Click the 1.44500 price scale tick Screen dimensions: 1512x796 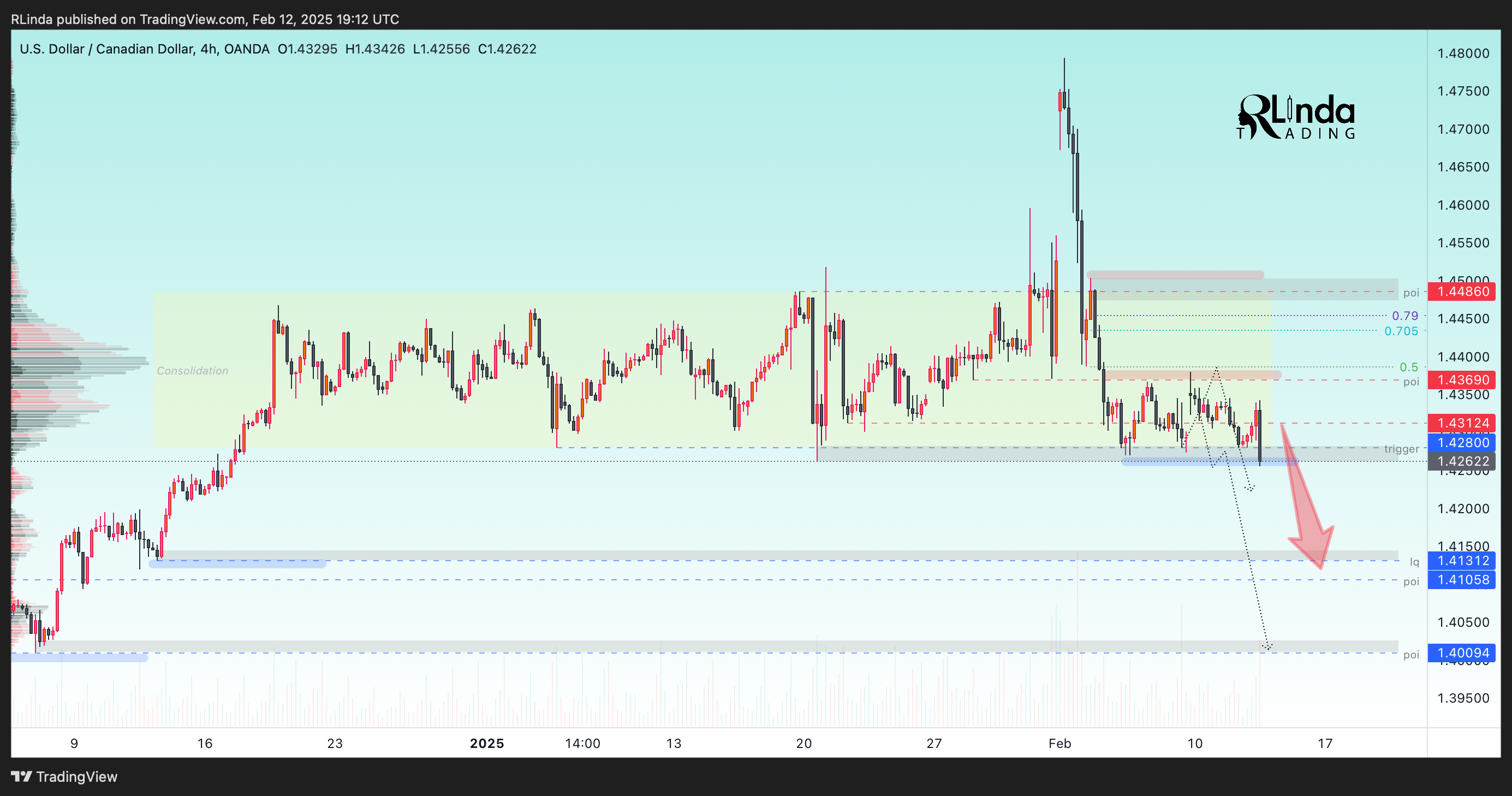pos(1463,319)
